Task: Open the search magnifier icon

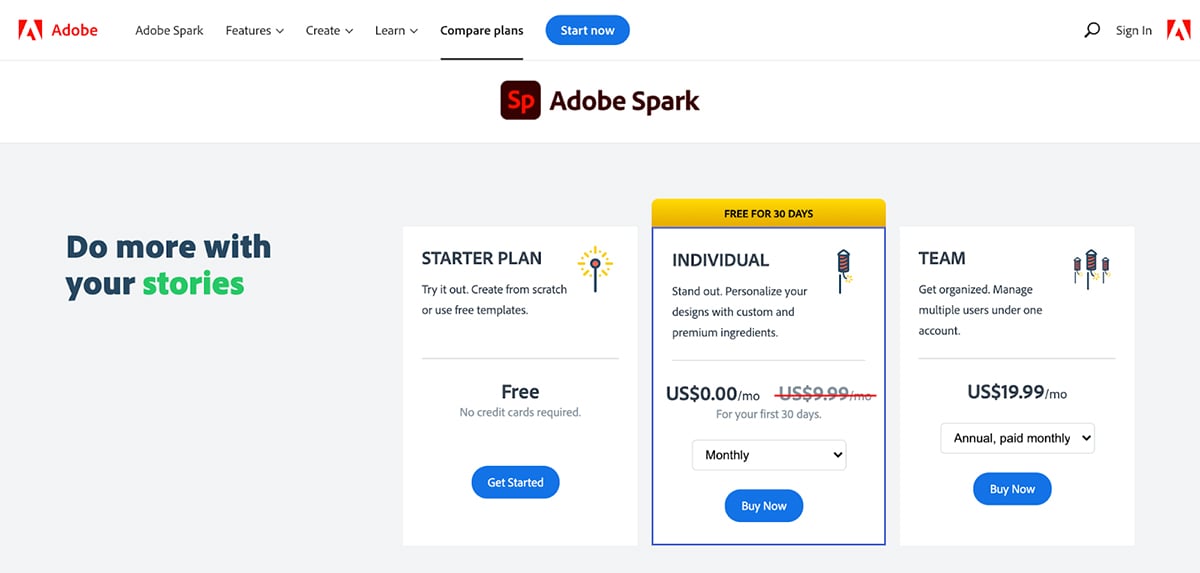Action: 1092,30
